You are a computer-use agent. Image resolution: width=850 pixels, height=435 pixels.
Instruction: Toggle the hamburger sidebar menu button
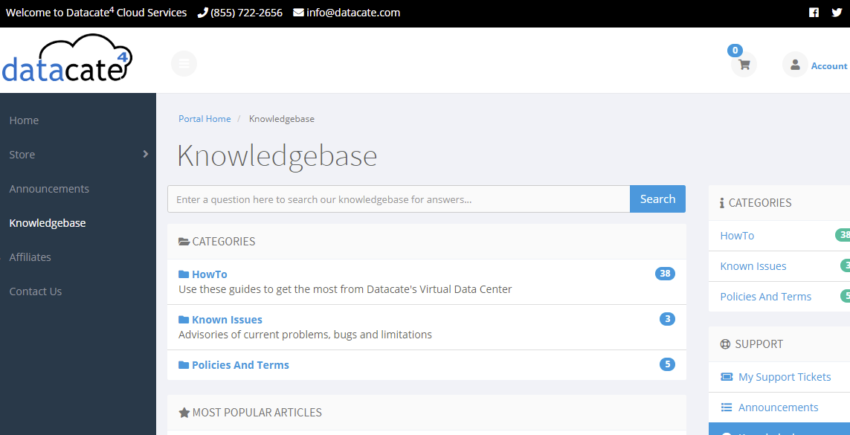(184, 63)
